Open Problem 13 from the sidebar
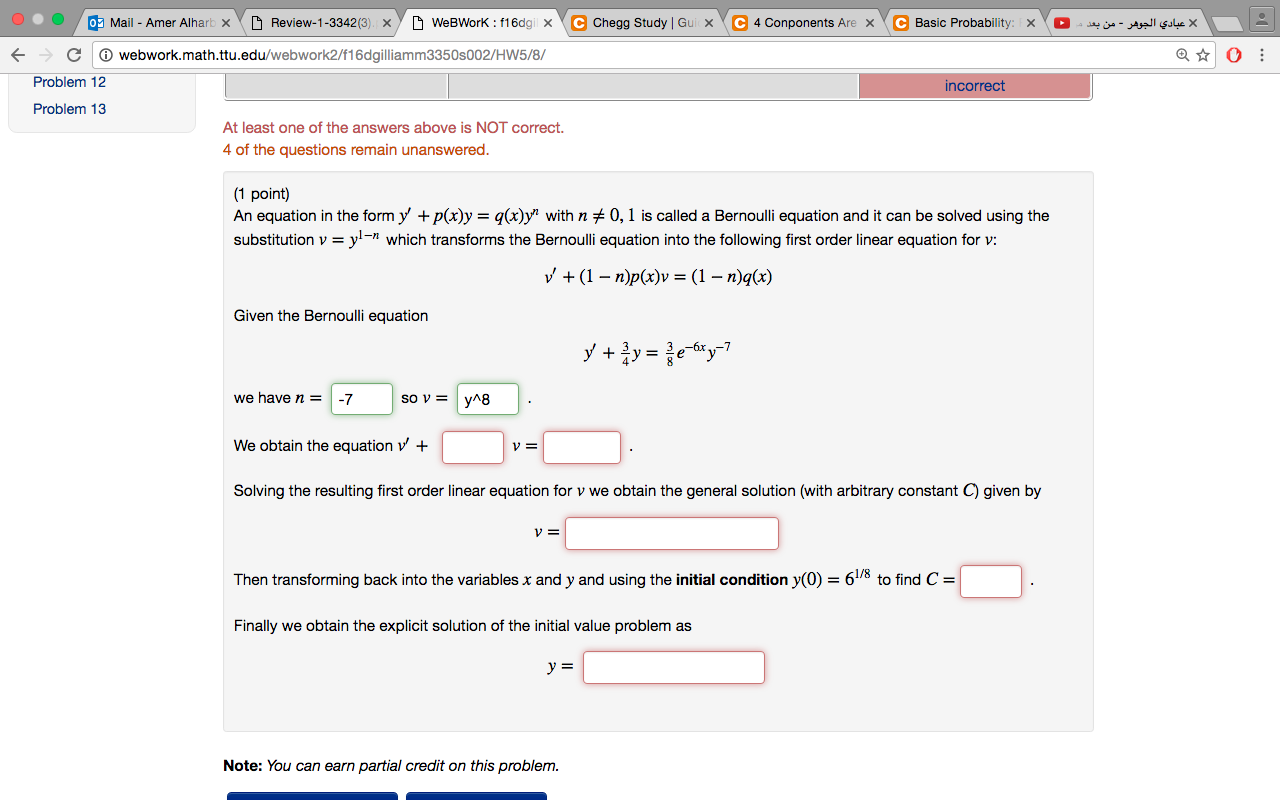 coord(69,108)
